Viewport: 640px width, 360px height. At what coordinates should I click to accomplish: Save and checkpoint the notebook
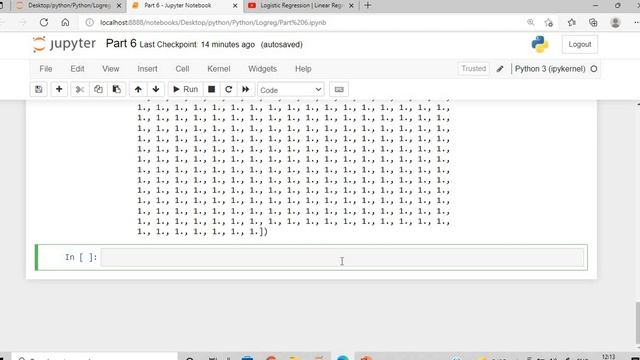(x=39, y=89)
